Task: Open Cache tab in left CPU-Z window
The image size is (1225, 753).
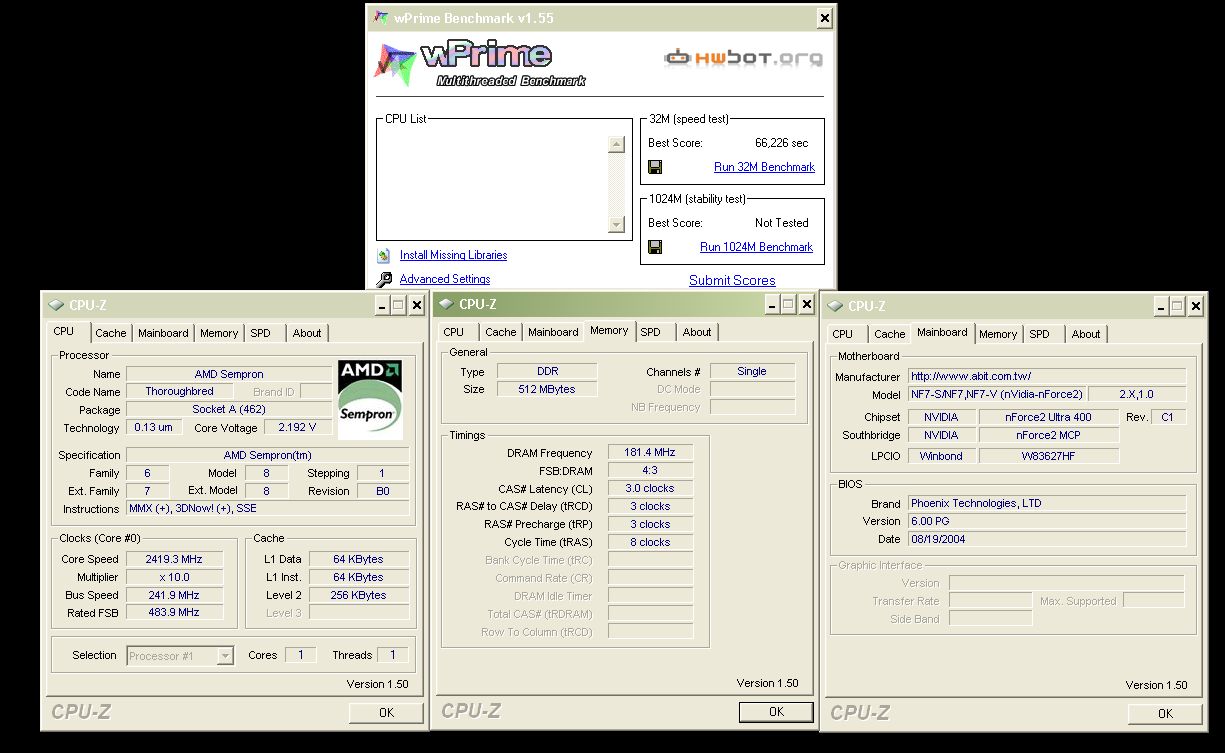Action: (111, 334)
